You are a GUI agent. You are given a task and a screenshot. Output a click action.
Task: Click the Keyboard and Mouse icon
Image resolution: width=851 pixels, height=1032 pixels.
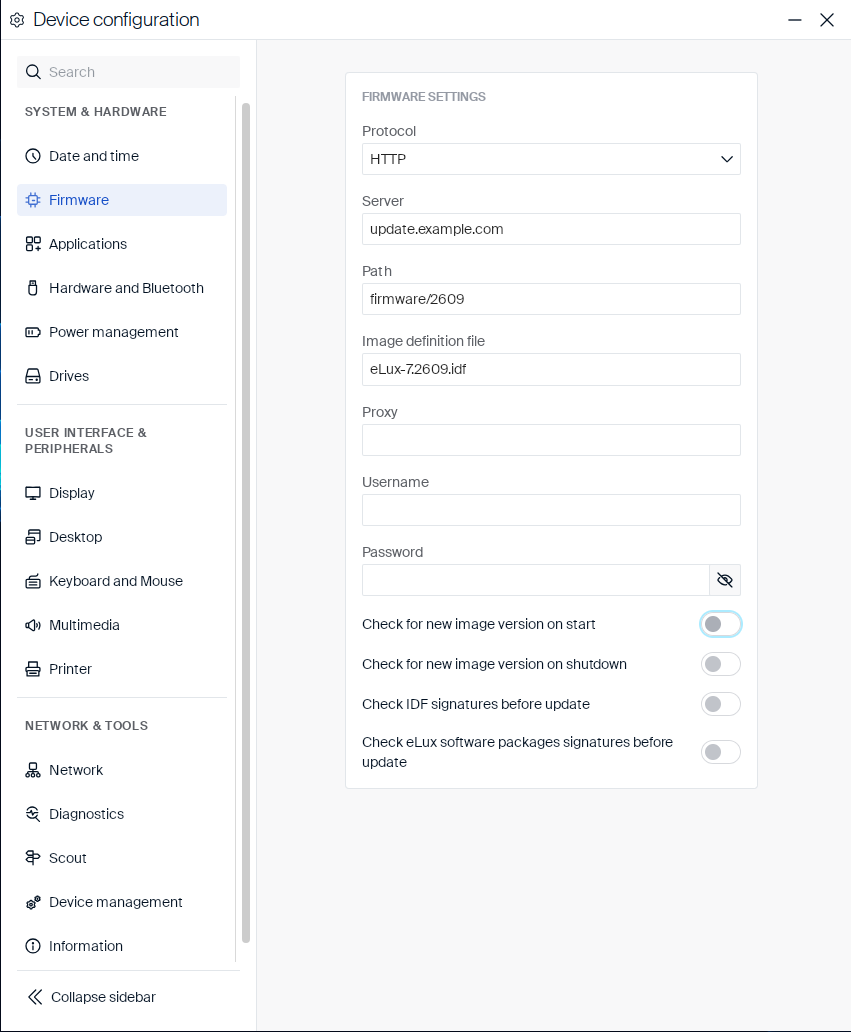pyautogui.click(x=33, y=581)
